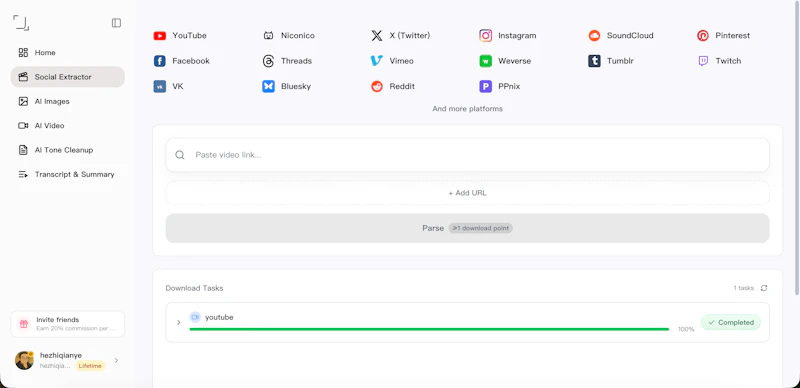Click the hezhiqianye username text
Image resolution: width=800 pixels, height=388 pixels.
[x=61, y=355]
